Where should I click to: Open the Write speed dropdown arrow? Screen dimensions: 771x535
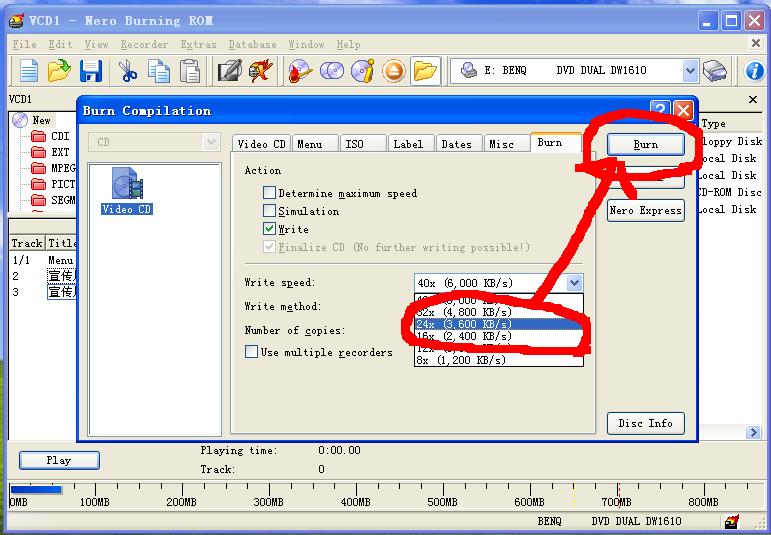(x=574, y=283)
